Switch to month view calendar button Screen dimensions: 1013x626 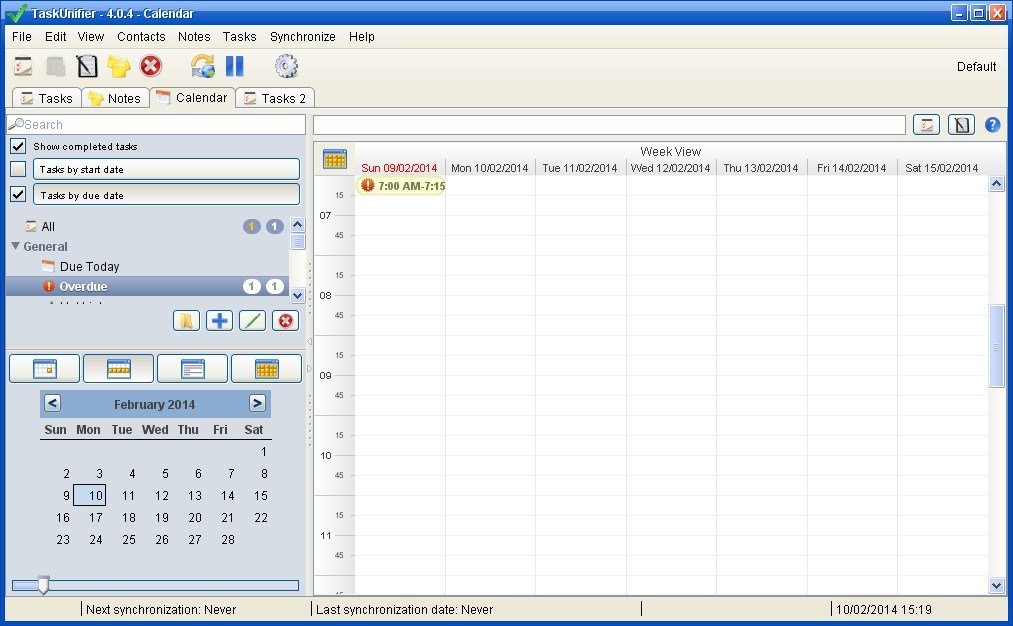[x=266, y=369]
